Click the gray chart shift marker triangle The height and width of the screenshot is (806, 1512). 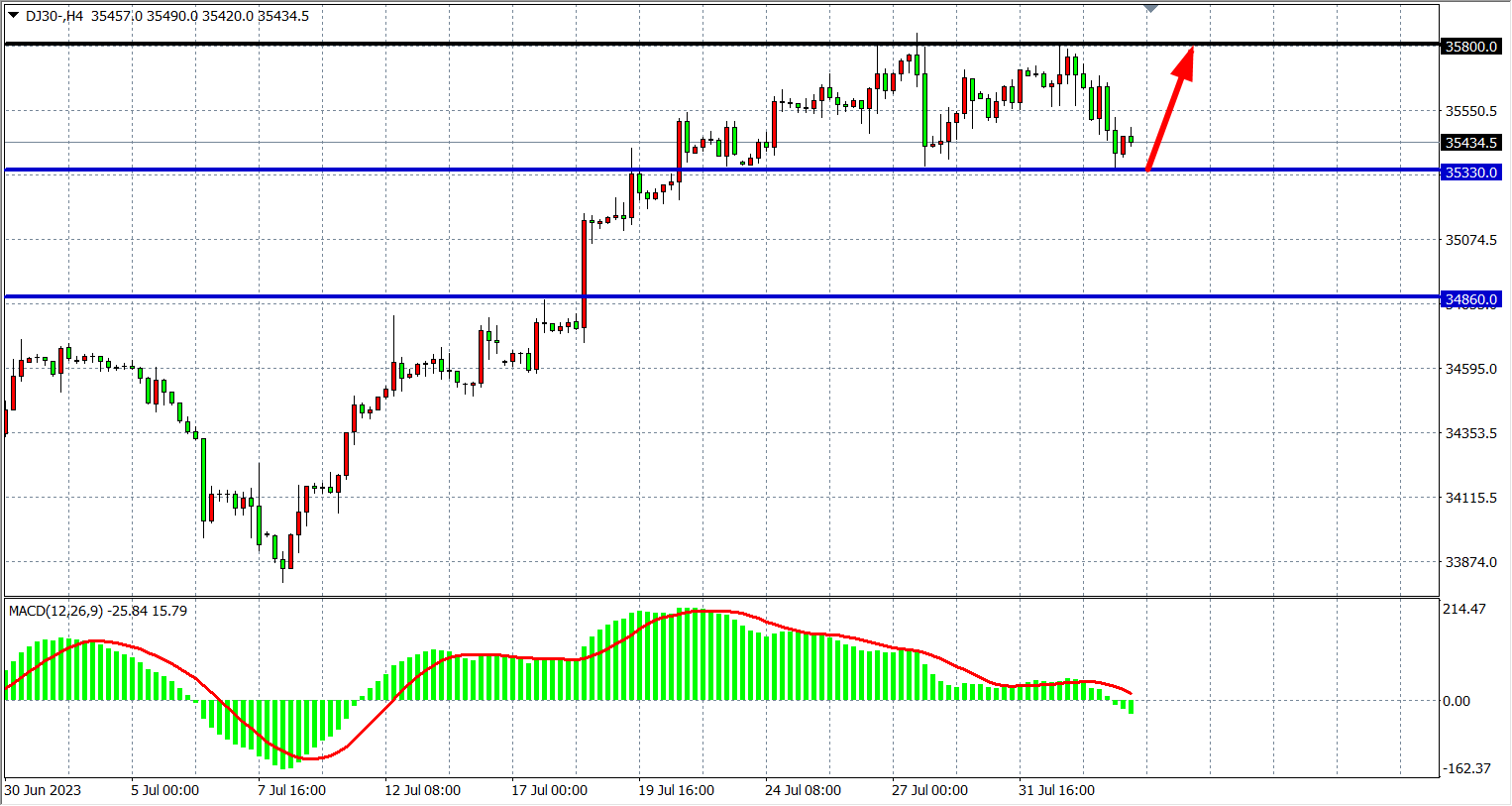(1150, 9)
